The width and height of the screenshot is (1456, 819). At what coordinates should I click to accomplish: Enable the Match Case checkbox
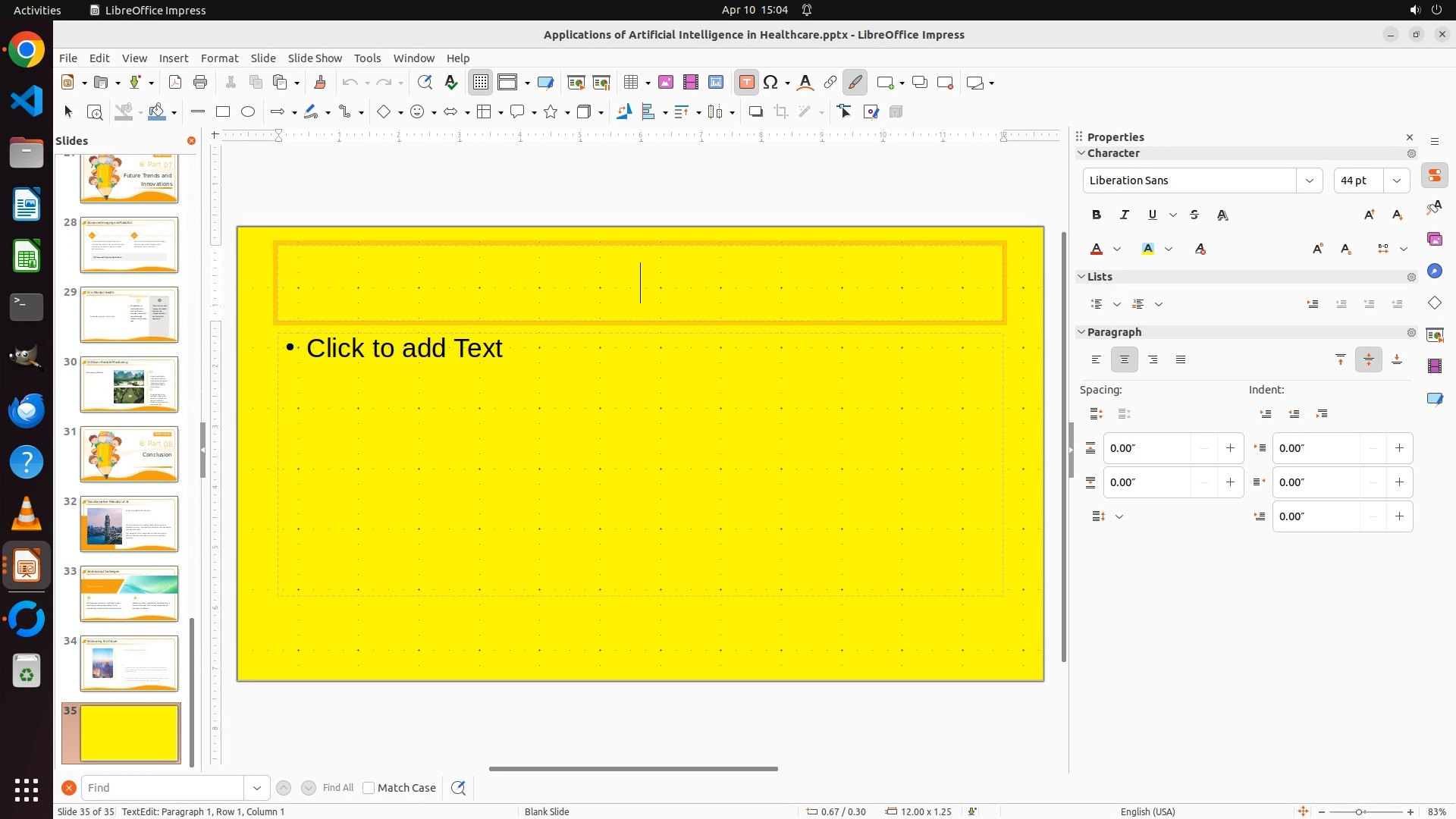coord(369,788)
